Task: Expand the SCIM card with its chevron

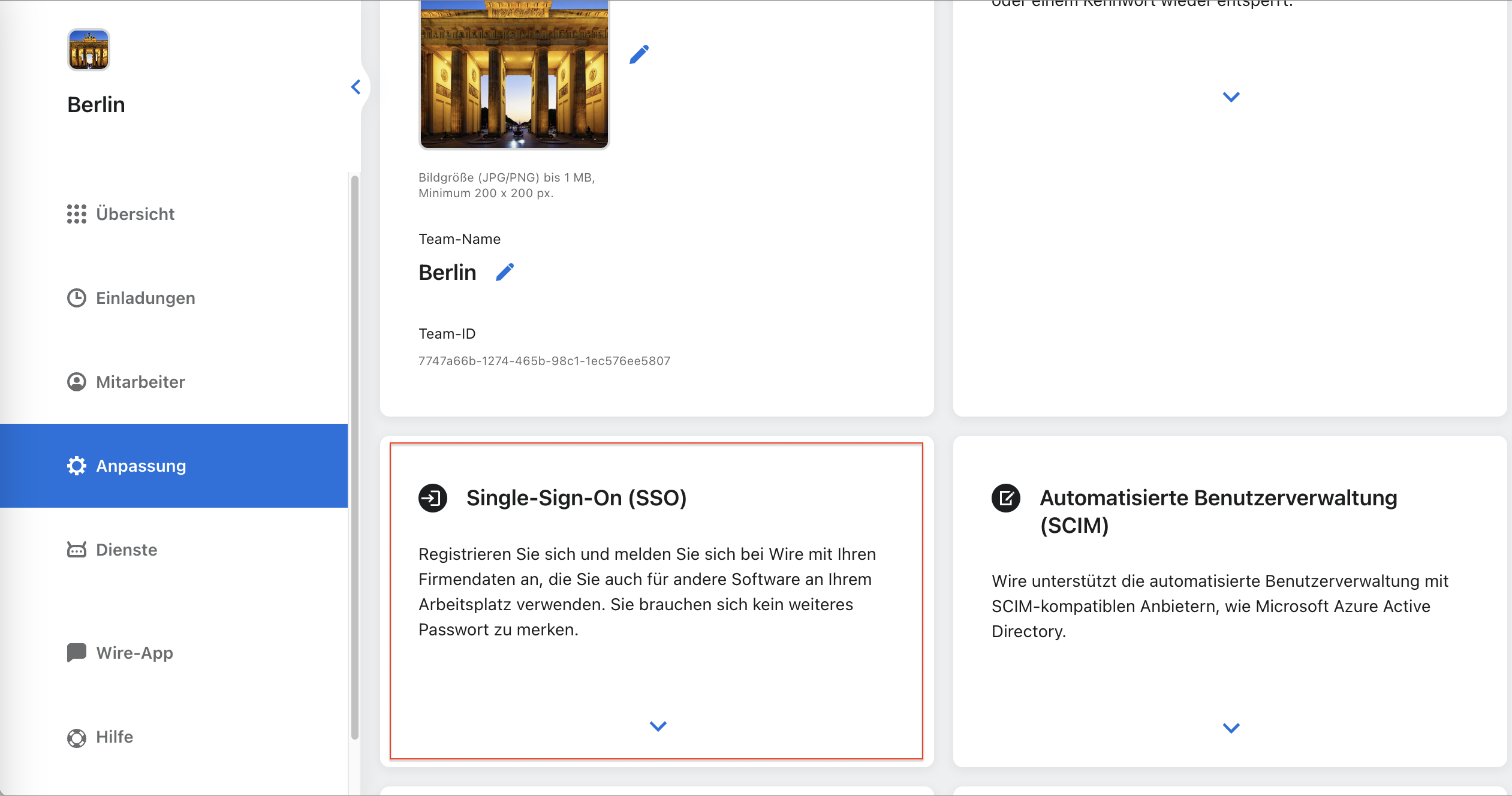Action: (1231, 728)
